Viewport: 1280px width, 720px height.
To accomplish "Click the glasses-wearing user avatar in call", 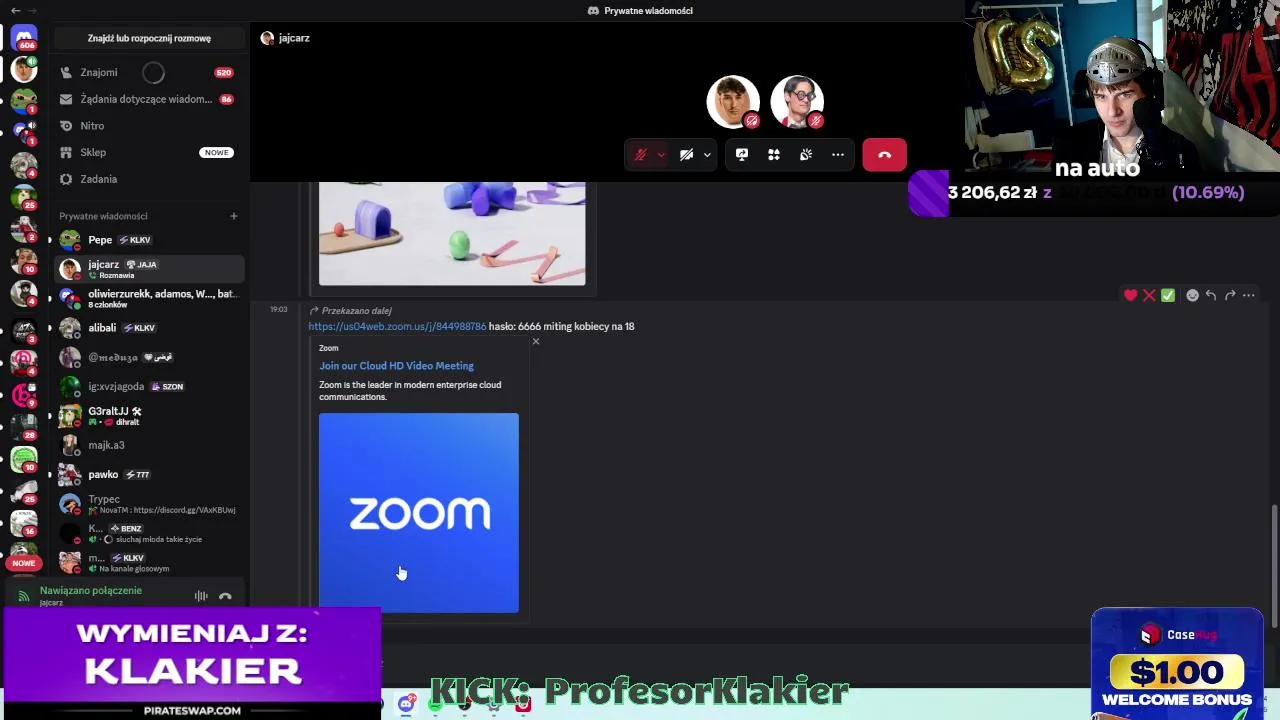I will pos(797,102).
